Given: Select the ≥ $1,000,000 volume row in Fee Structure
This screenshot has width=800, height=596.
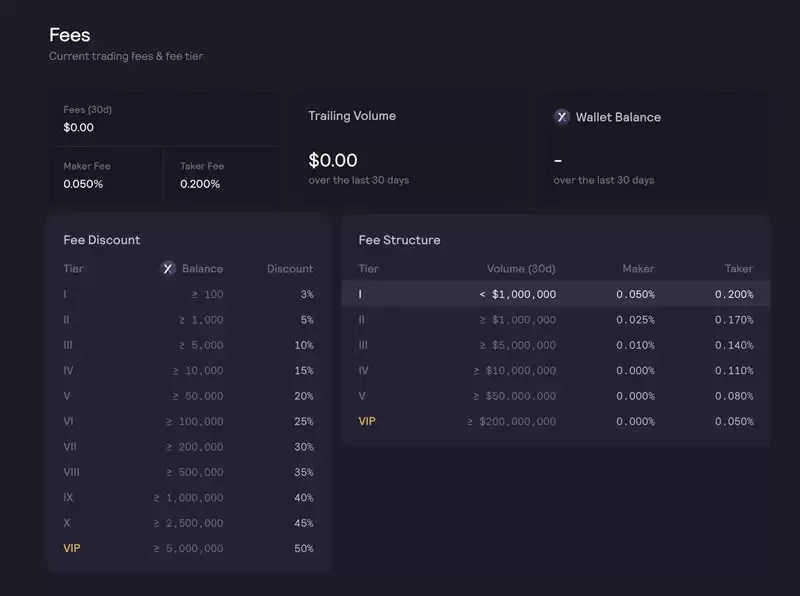Looking at the screenshot, I should [x=555, y=320].
